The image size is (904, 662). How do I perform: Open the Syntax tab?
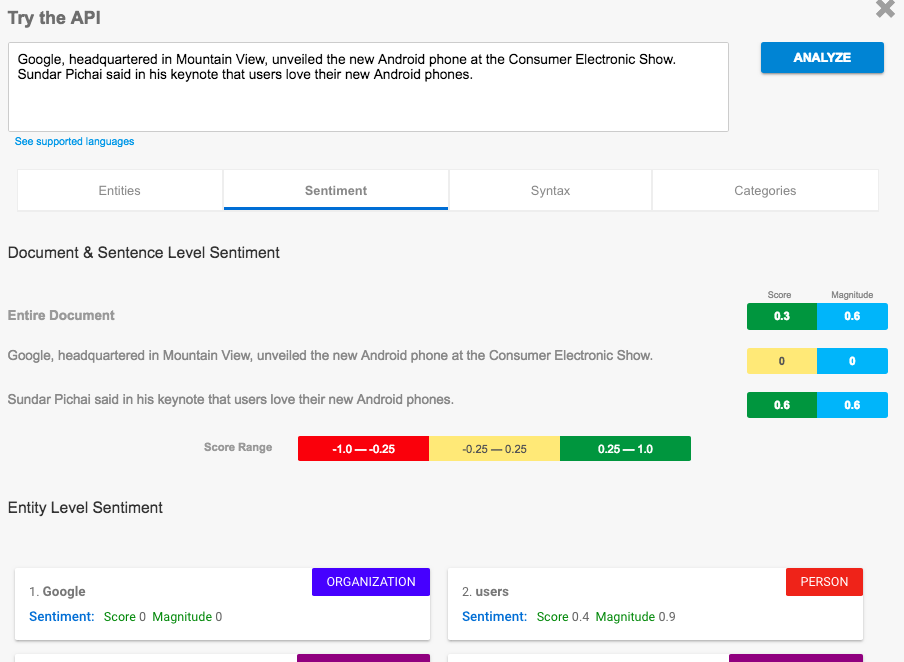(x=550, y=190)
